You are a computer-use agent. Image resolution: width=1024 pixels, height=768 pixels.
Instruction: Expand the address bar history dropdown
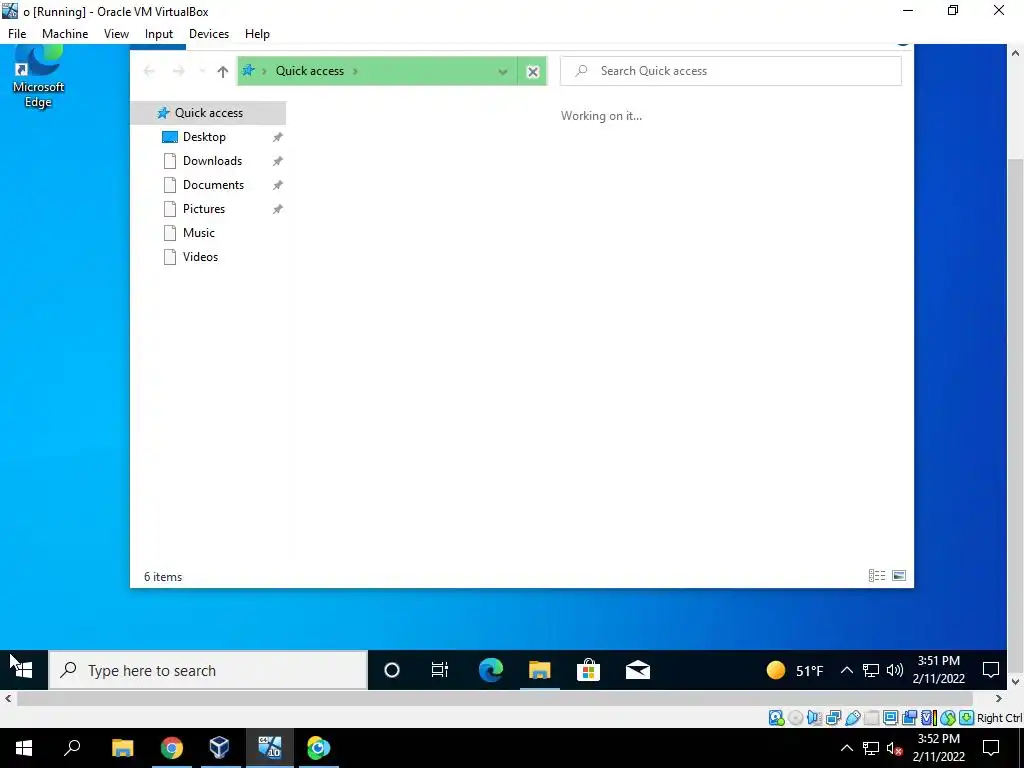click(x=503, y=71)
